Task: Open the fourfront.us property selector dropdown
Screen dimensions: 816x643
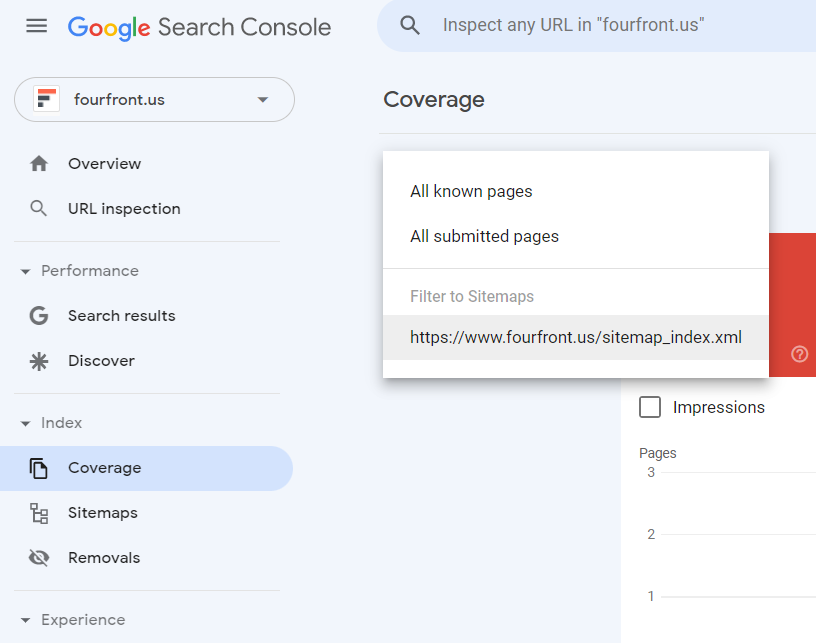Action: (x=154, y=99)
